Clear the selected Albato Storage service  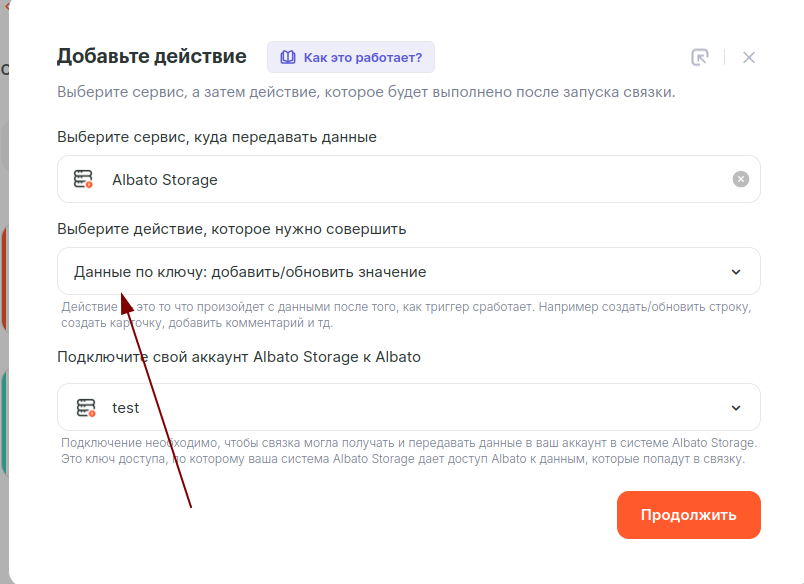740,179
